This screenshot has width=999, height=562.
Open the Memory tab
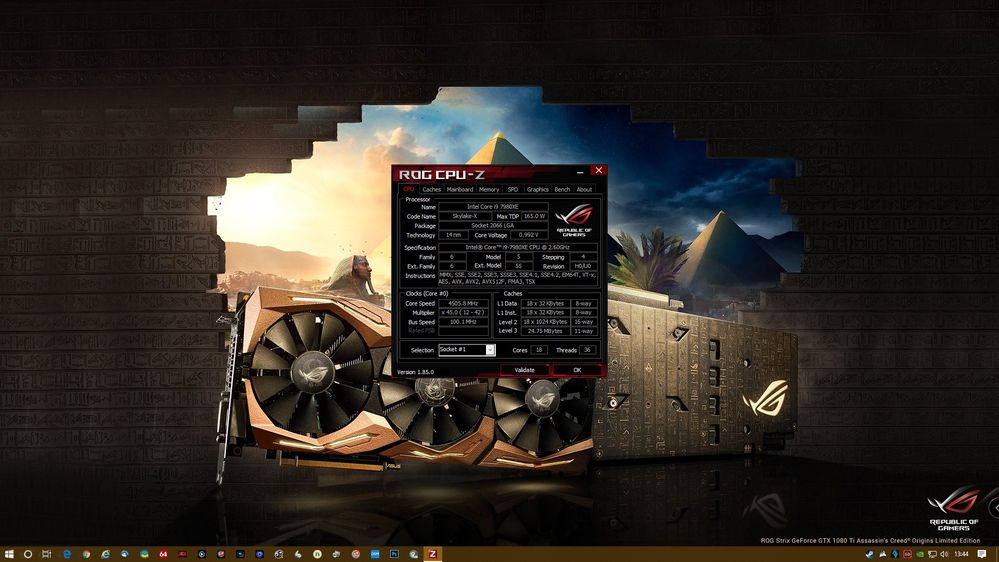[x=489, y=189]
